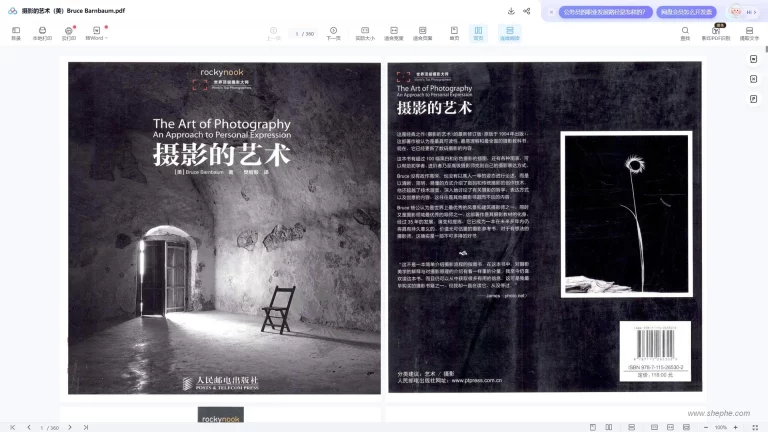
Task: Open the 目录 table of contents panel
Action: pyautogui.click(x=15, y=33)
